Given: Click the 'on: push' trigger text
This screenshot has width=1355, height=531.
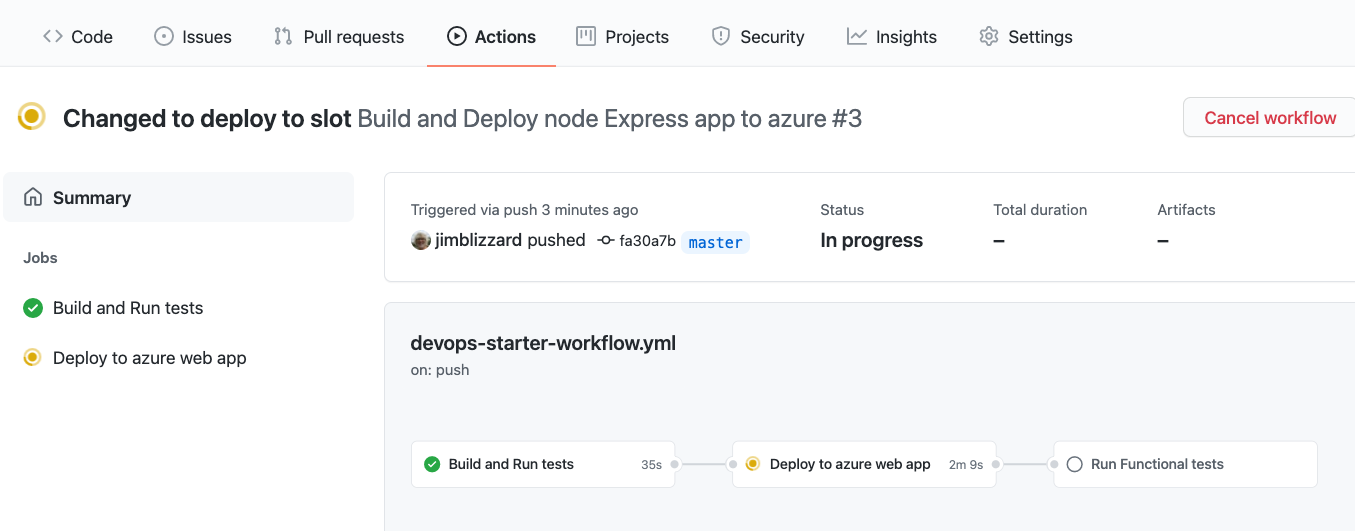Looking at the screenshot, I should pyautogui.click(x=439, y=370).
